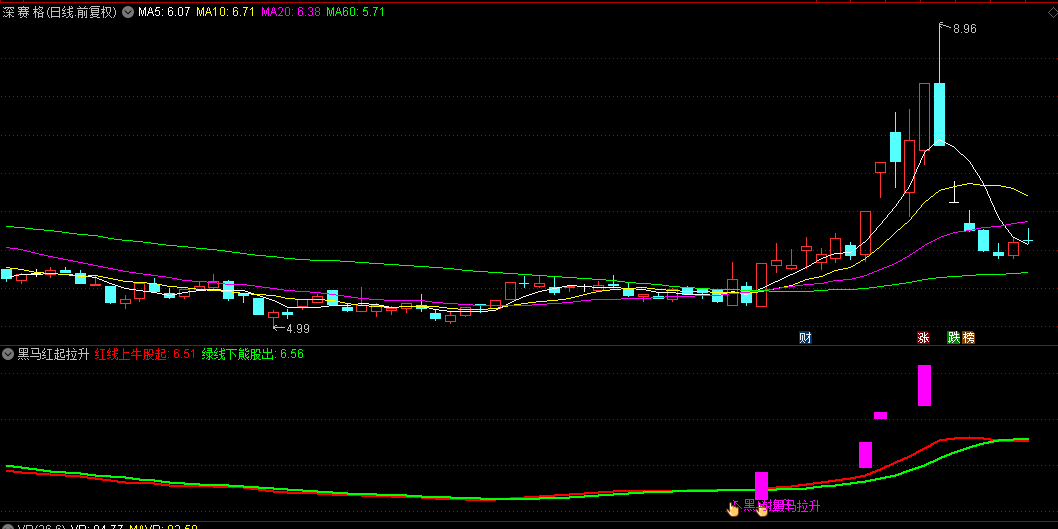The height and width of the screenshot is (529, 1058).
Task: Click the green MA60: 5.71 label
Action: pyautogui.click(x=356, y=12)
